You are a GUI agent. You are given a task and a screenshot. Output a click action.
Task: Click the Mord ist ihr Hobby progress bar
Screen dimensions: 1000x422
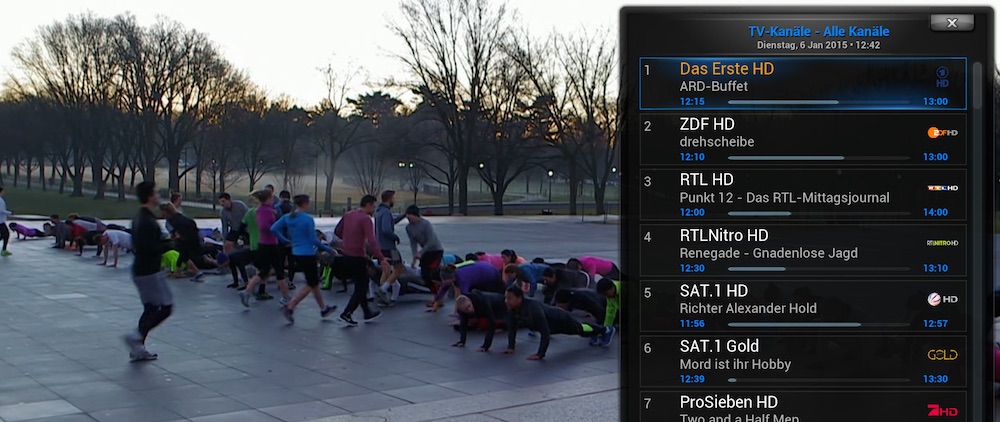tap(819, 380)
